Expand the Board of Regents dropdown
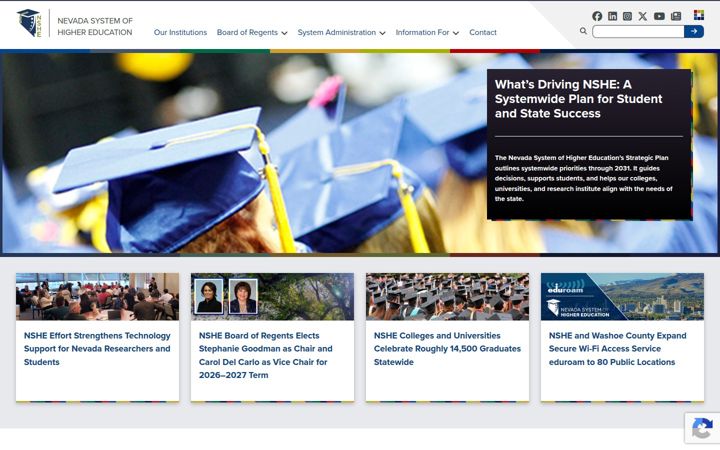720x450 pixels. pos(252,33)
